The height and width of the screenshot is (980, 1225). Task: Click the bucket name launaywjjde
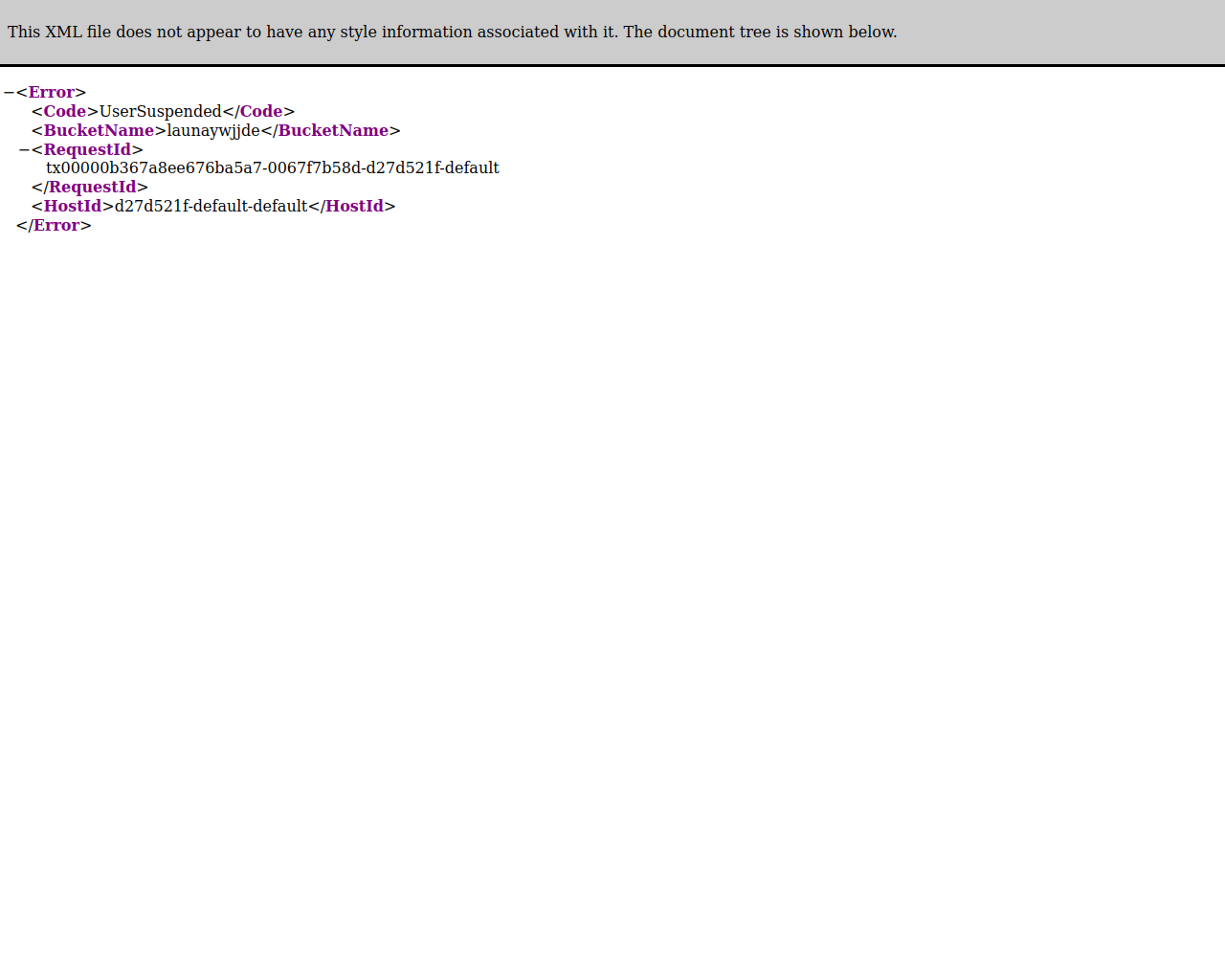[x=213, y=131]
